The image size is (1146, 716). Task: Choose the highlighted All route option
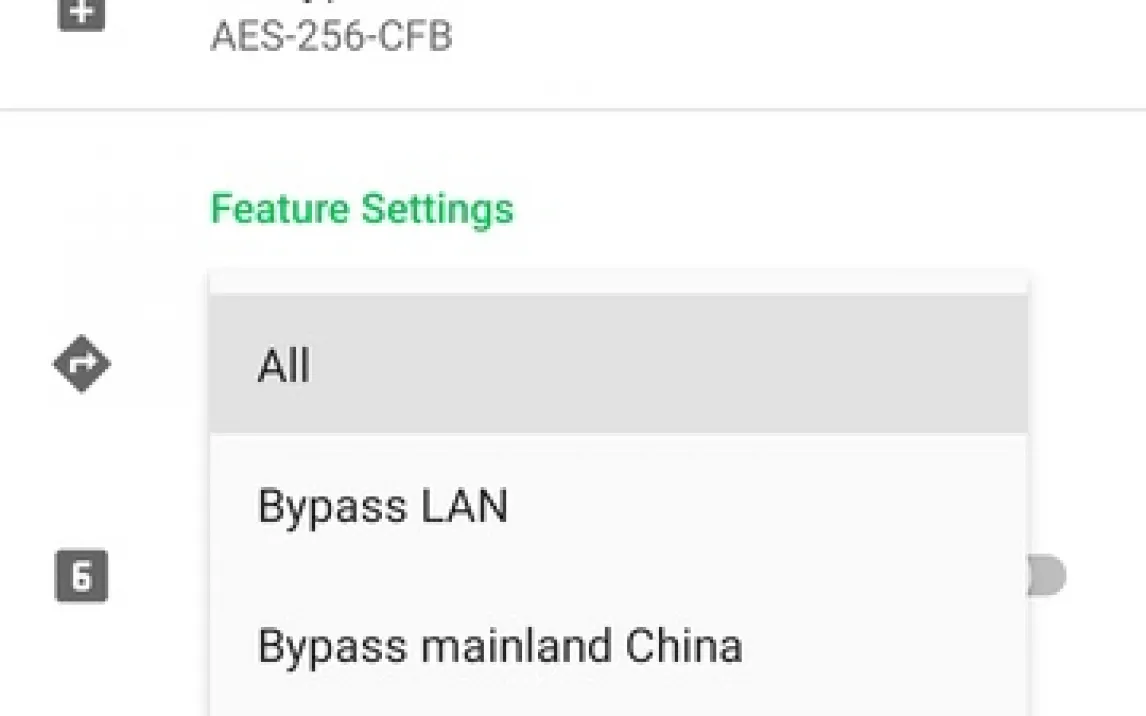pos(618,365)
